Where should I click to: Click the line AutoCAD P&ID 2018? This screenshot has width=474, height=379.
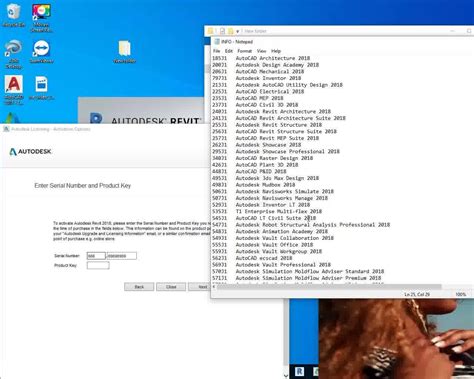click(249, 171)
